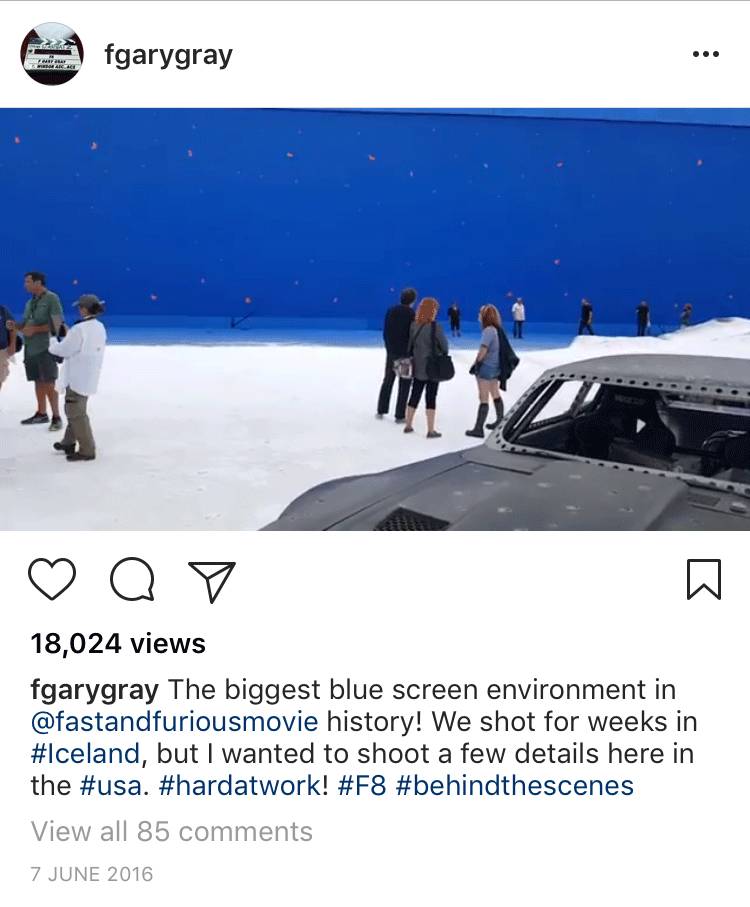Open the 18,024 views count
Image resolution: width=750 pixels, height=907 pixels.
coord(118,644)
